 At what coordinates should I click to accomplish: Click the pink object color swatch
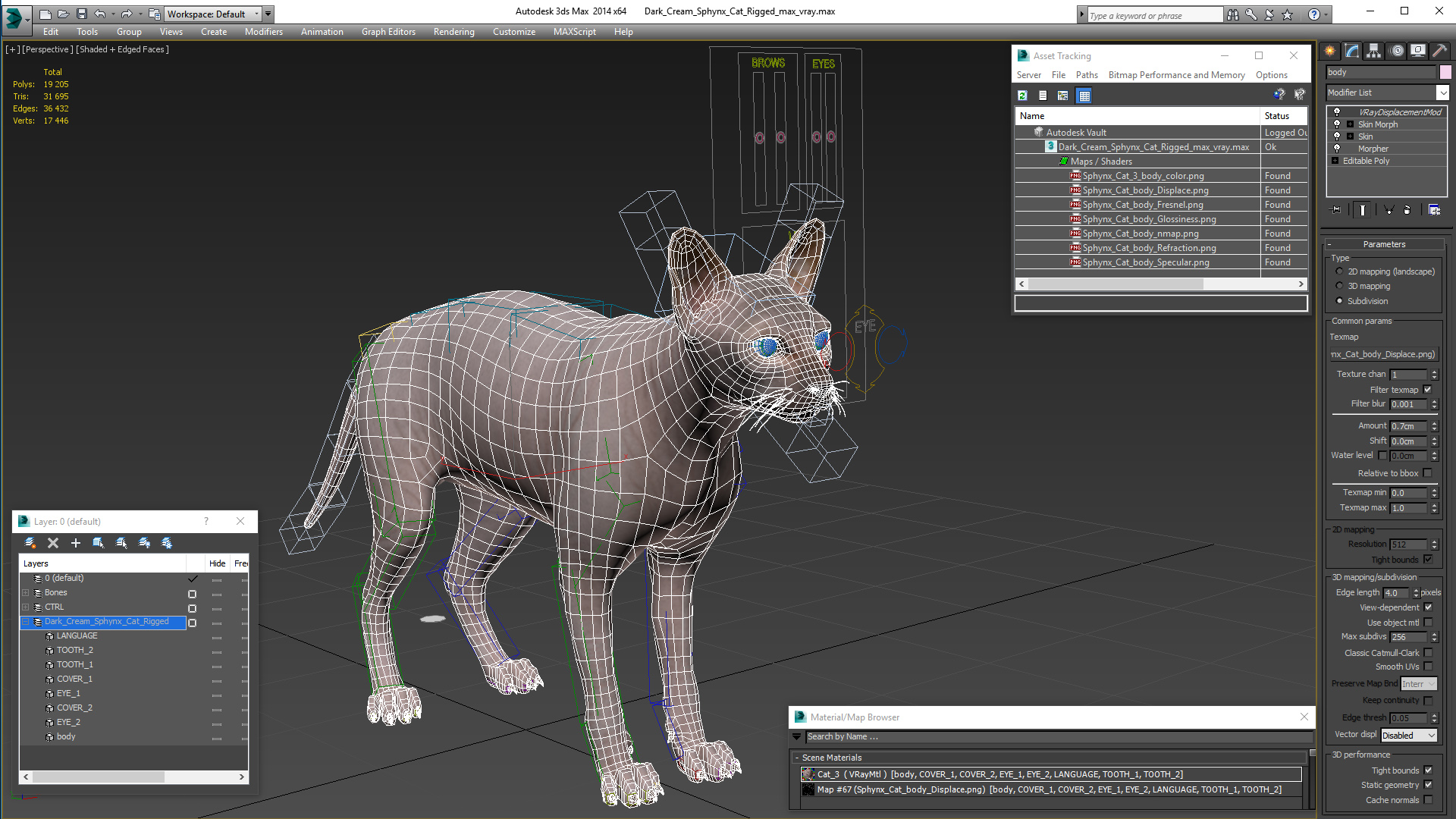1445,72
